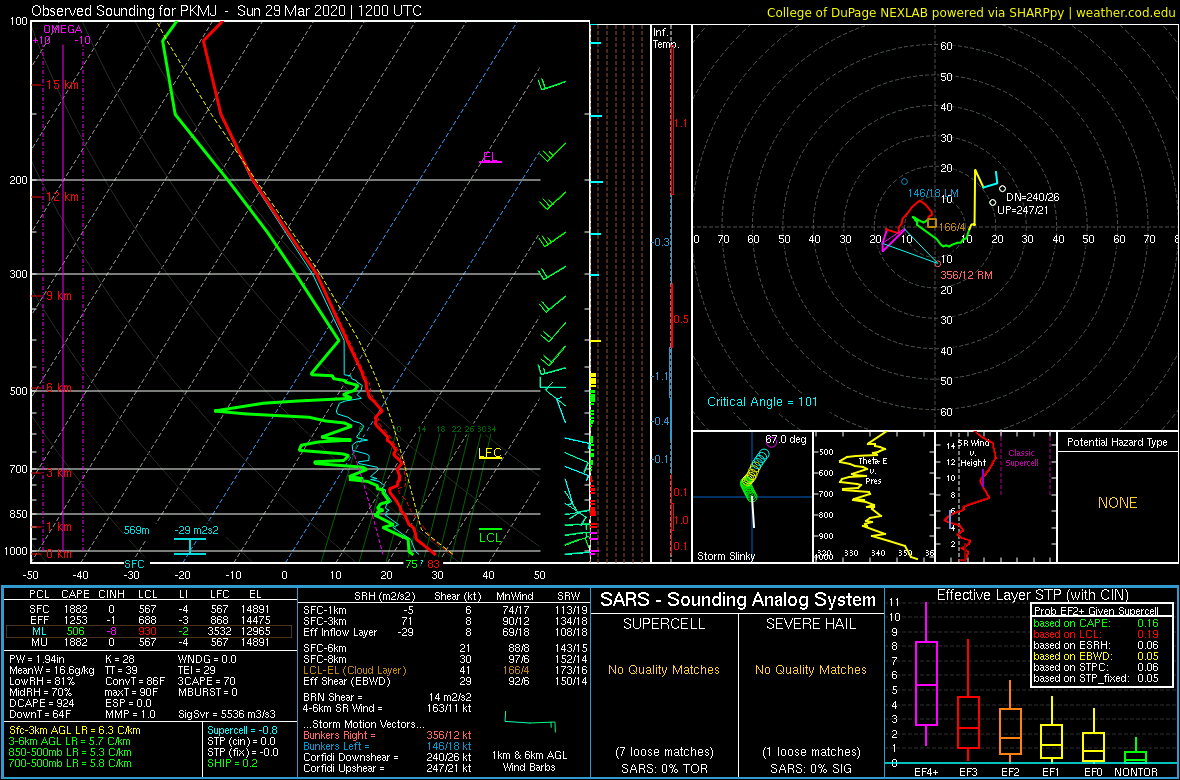Click 'SARS: 0% SIG' result
Viewport: 1180px width, 780px height.
click(811, 767)
